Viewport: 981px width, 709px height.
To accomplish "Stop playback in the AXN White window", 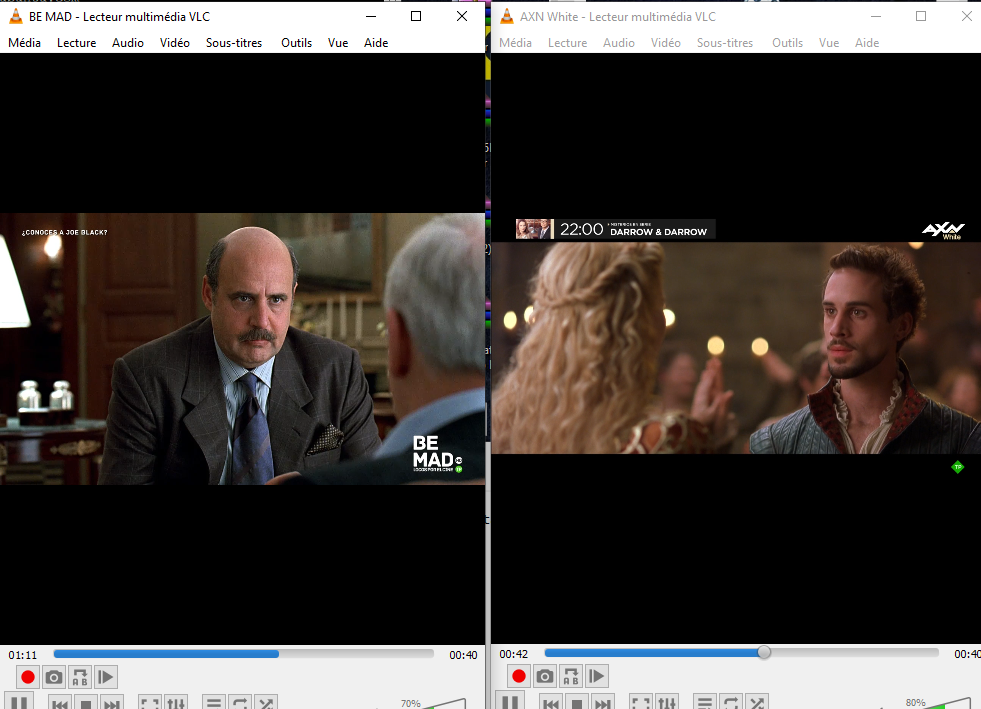I will [x=577, y=703].
